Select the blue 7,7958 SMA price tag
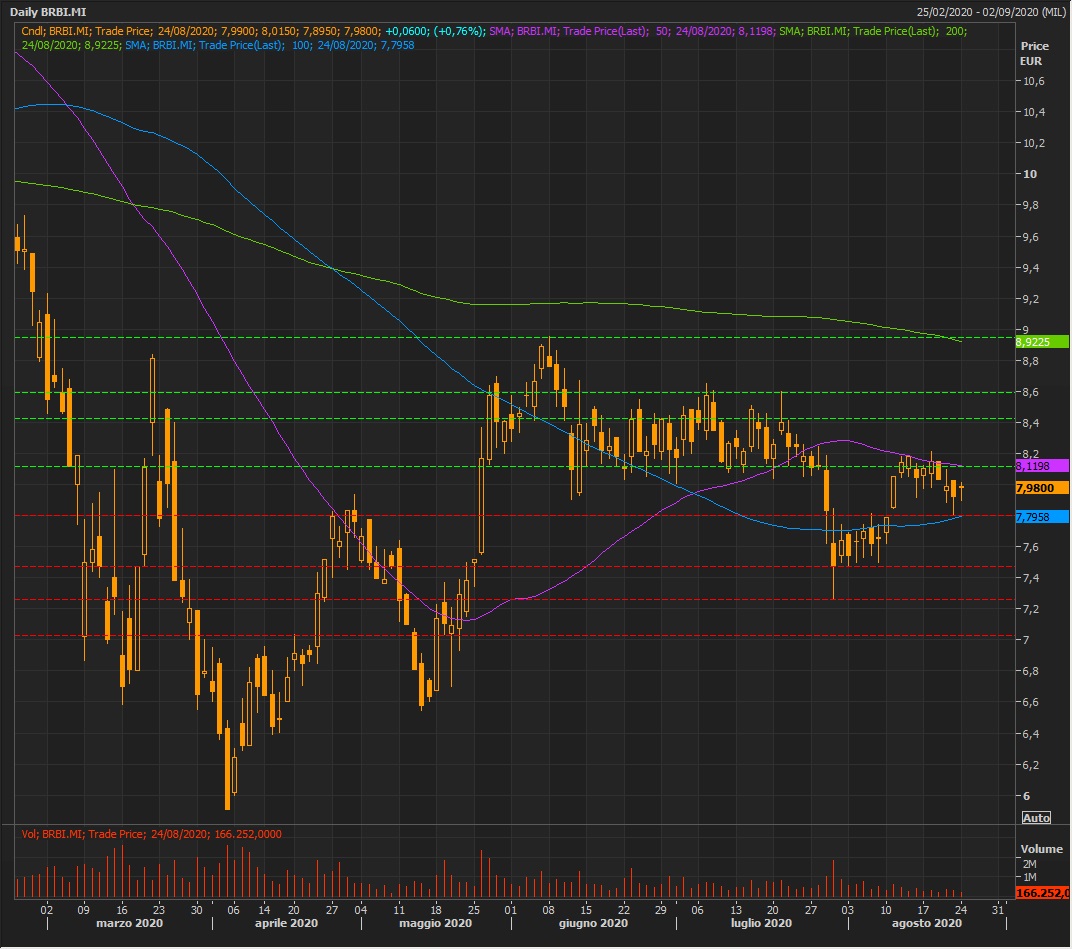The height and width of the screenshot is (949, 1072). (x=1041, y=517)
